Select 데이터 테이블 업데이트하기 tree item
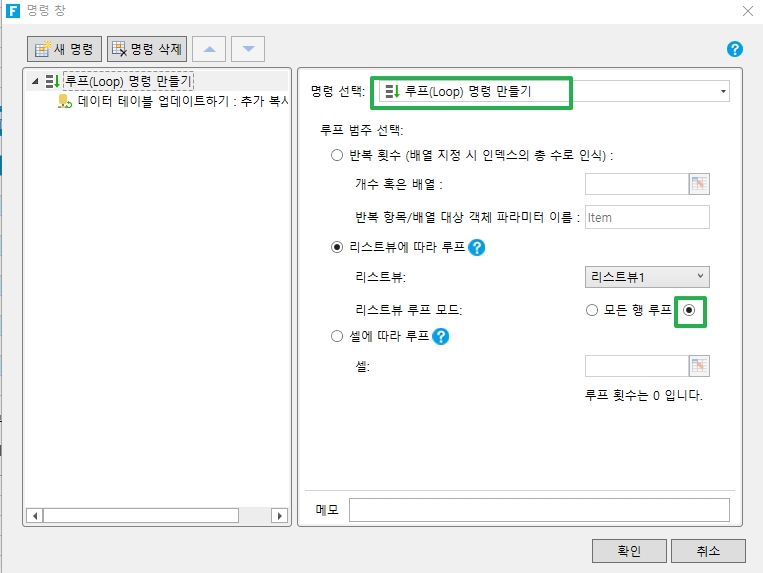This screenshot has height=573, width=763. tap(182, 101)
